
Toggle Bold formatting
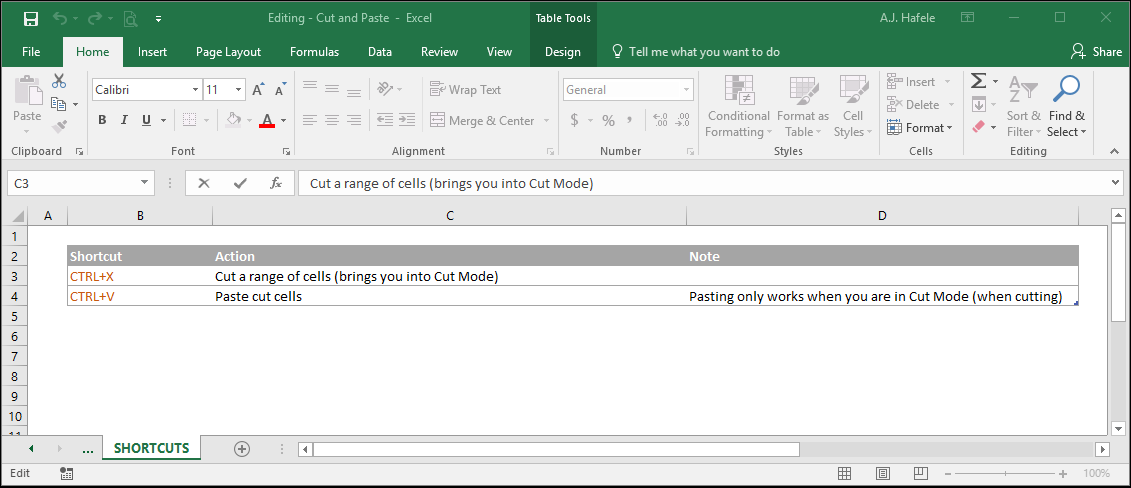coord(102,120)
